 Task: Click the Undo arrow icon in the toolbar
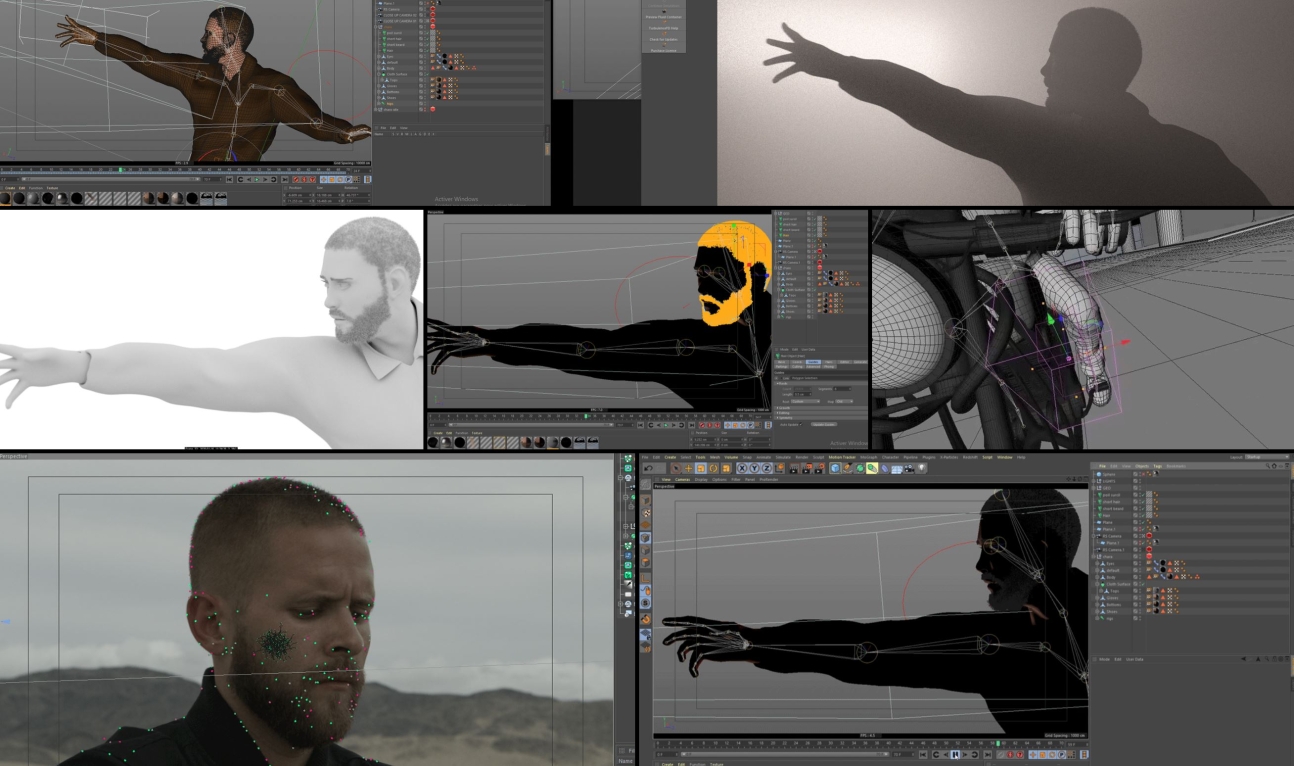click(x=646, y=466)
